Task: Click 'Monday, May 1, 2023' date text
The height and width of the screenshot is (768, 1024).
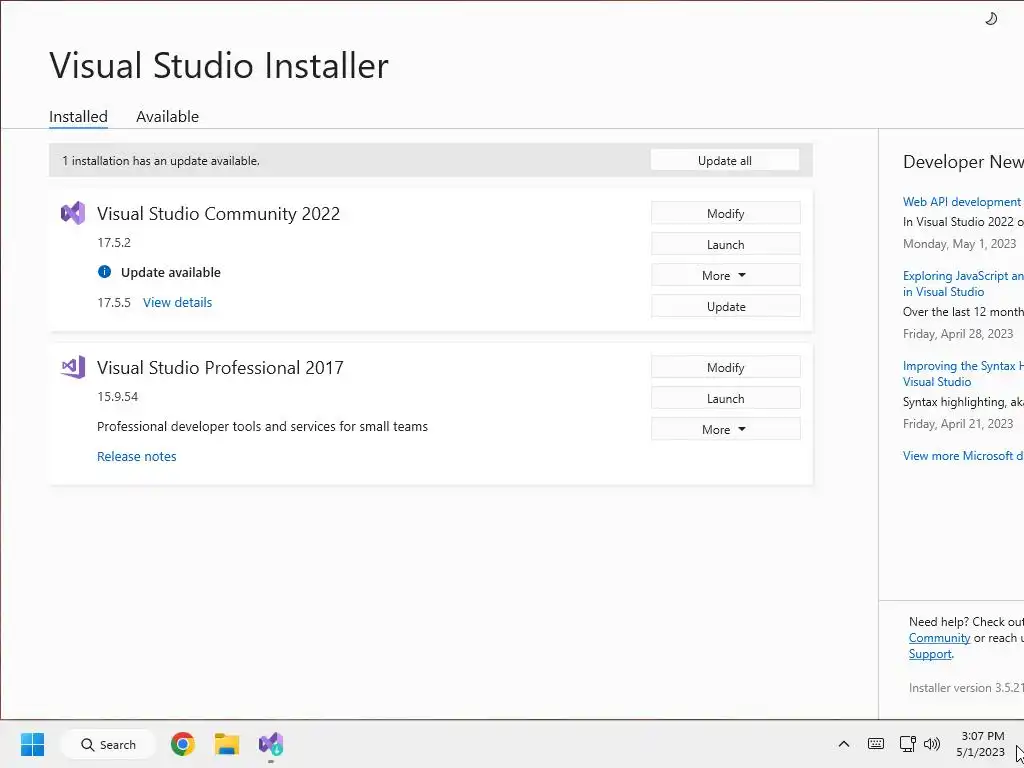Action: (959, 244)
